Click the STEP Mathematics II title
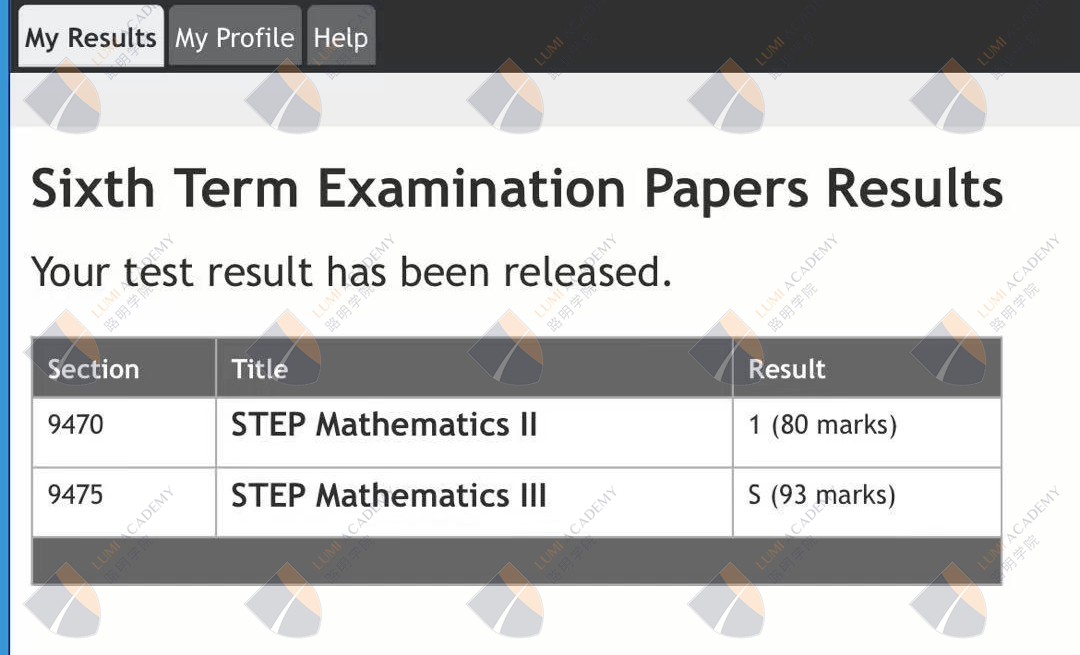This screenshot has height=655, width=1080. [384, 425]
